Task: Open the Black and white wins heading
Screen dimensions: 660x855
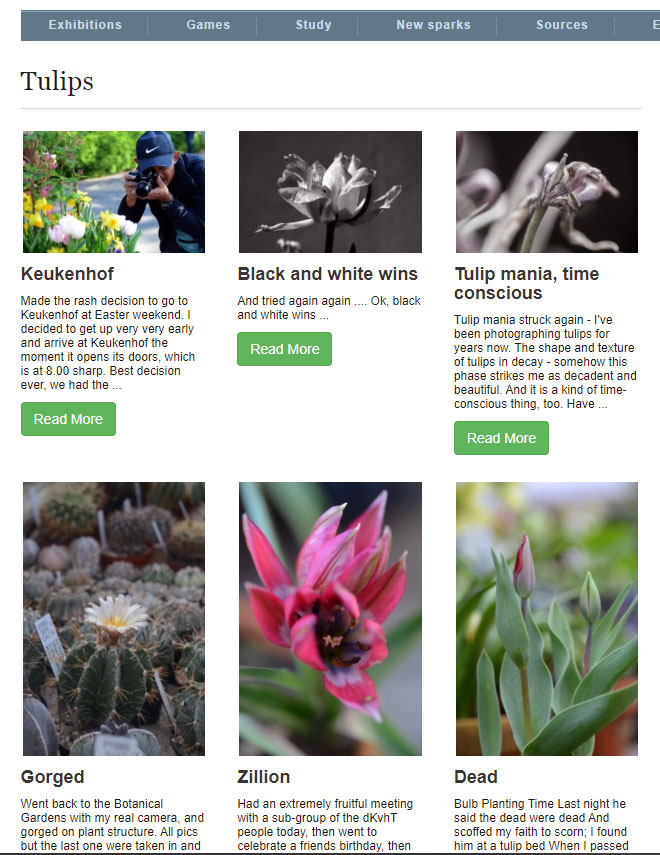Action: click(x=328, y=274)
